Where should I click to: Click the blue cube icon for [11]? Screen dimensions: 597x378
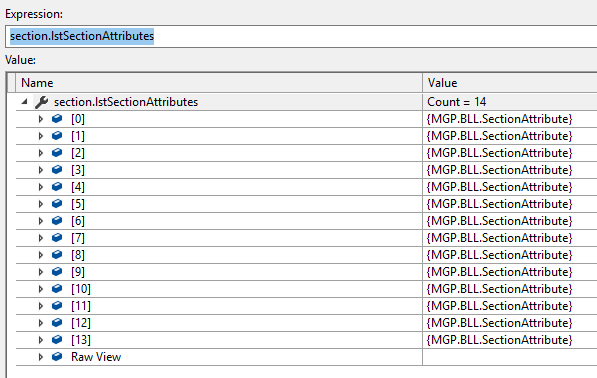point(57,306)
